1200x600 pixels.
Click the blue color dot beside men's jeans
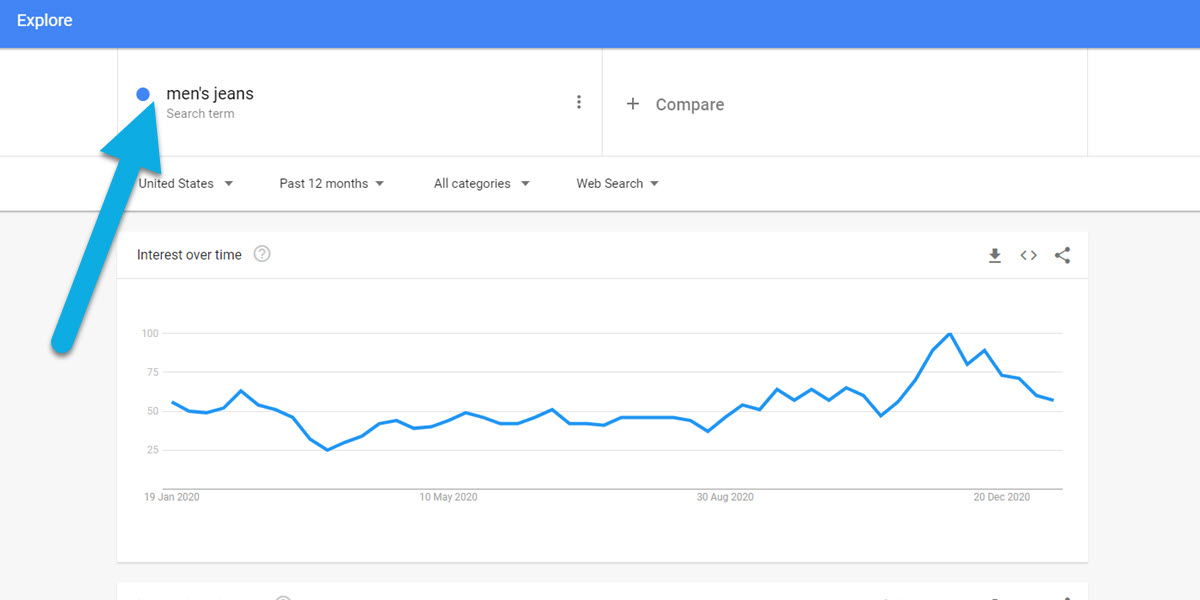click(143, 93)
